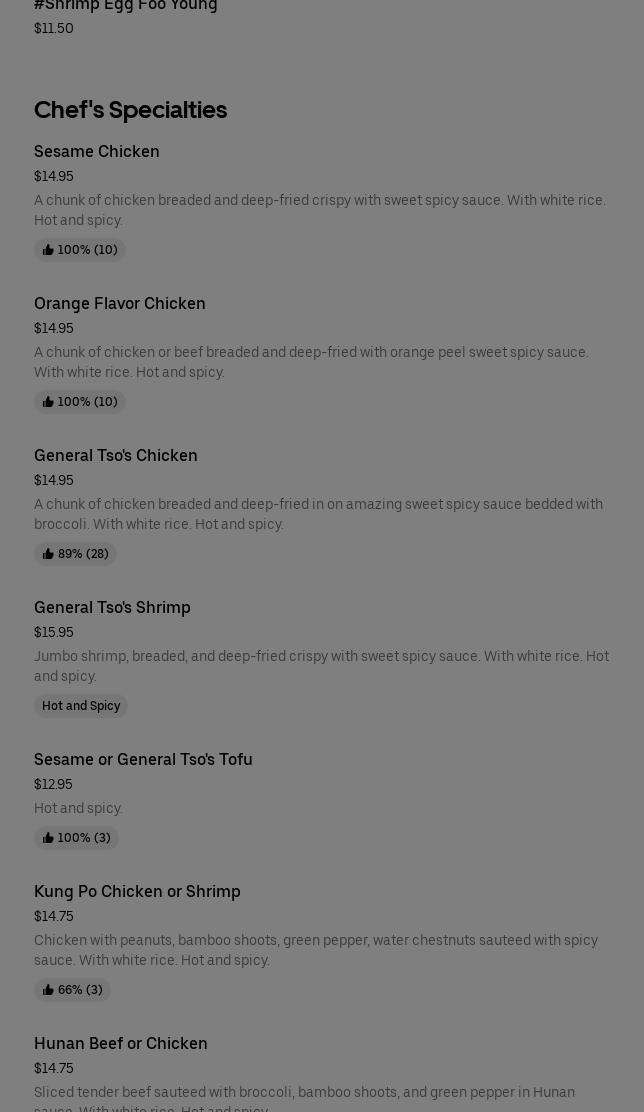Click thumbs-up icon under General Tso's Chicken
The image size is (644, 1112).
pos(48,554)
